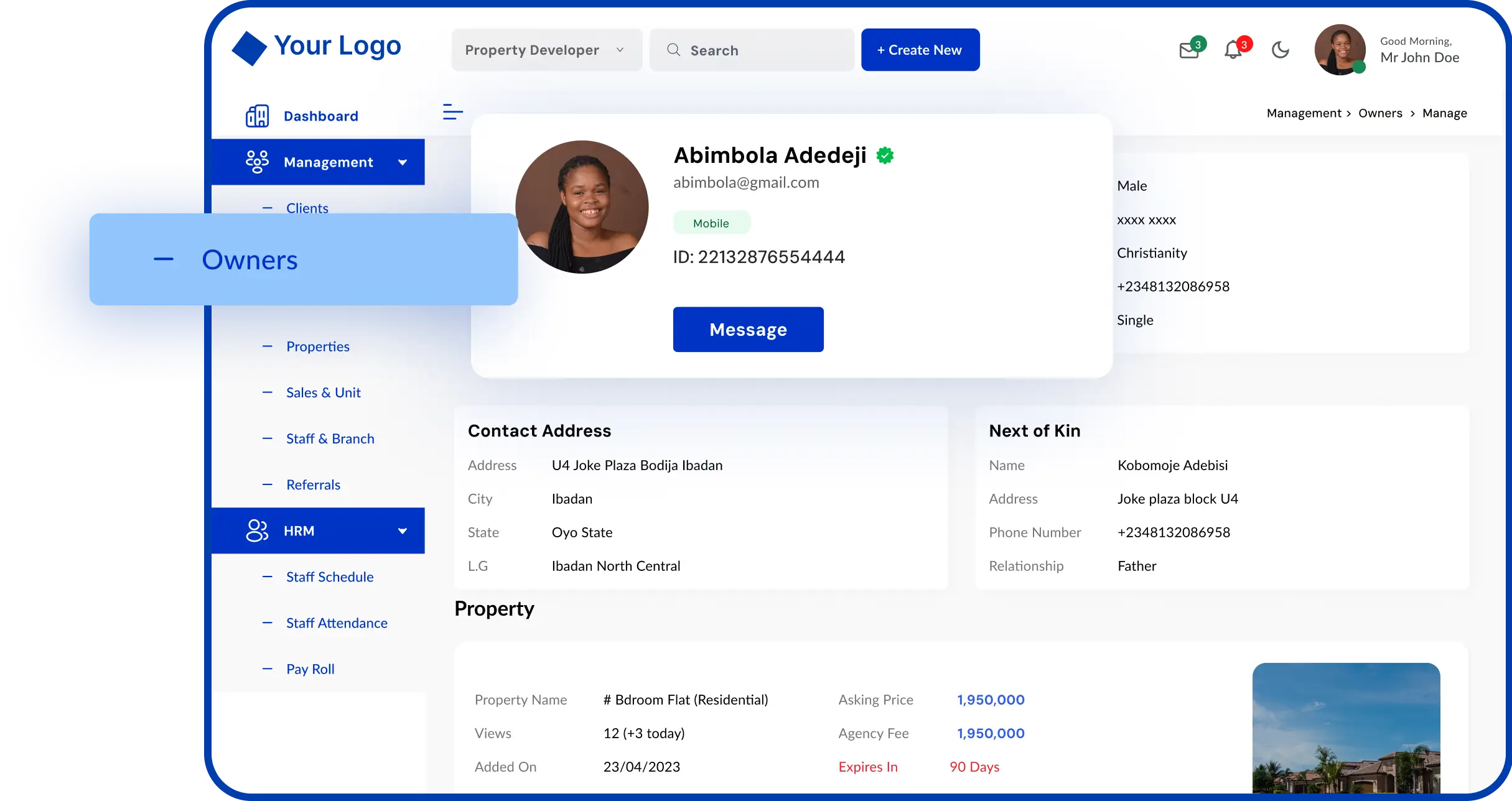The width and height of the screenshot is (1512, 801).
Task: Open Staff Attendance under HRM
Action: click(337, 623)
